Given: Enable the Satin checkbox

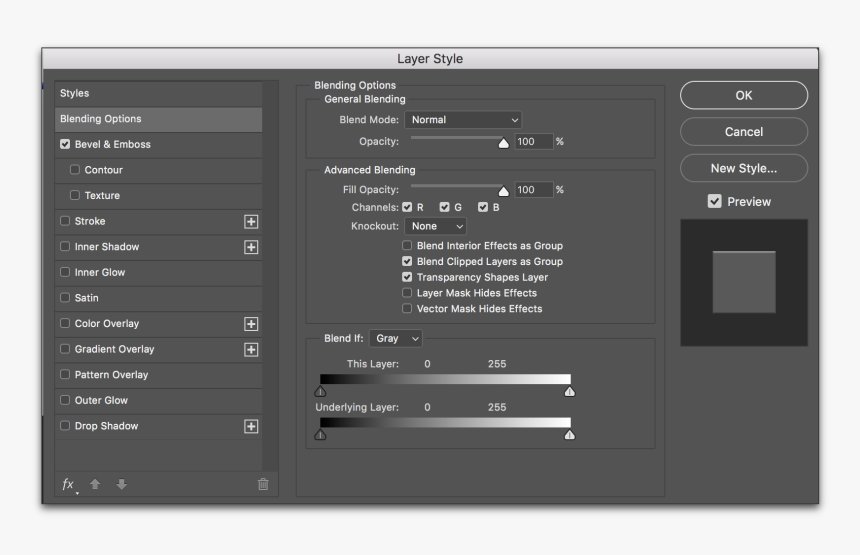Looking at the screenshot, I should click(x=65, y=297).
